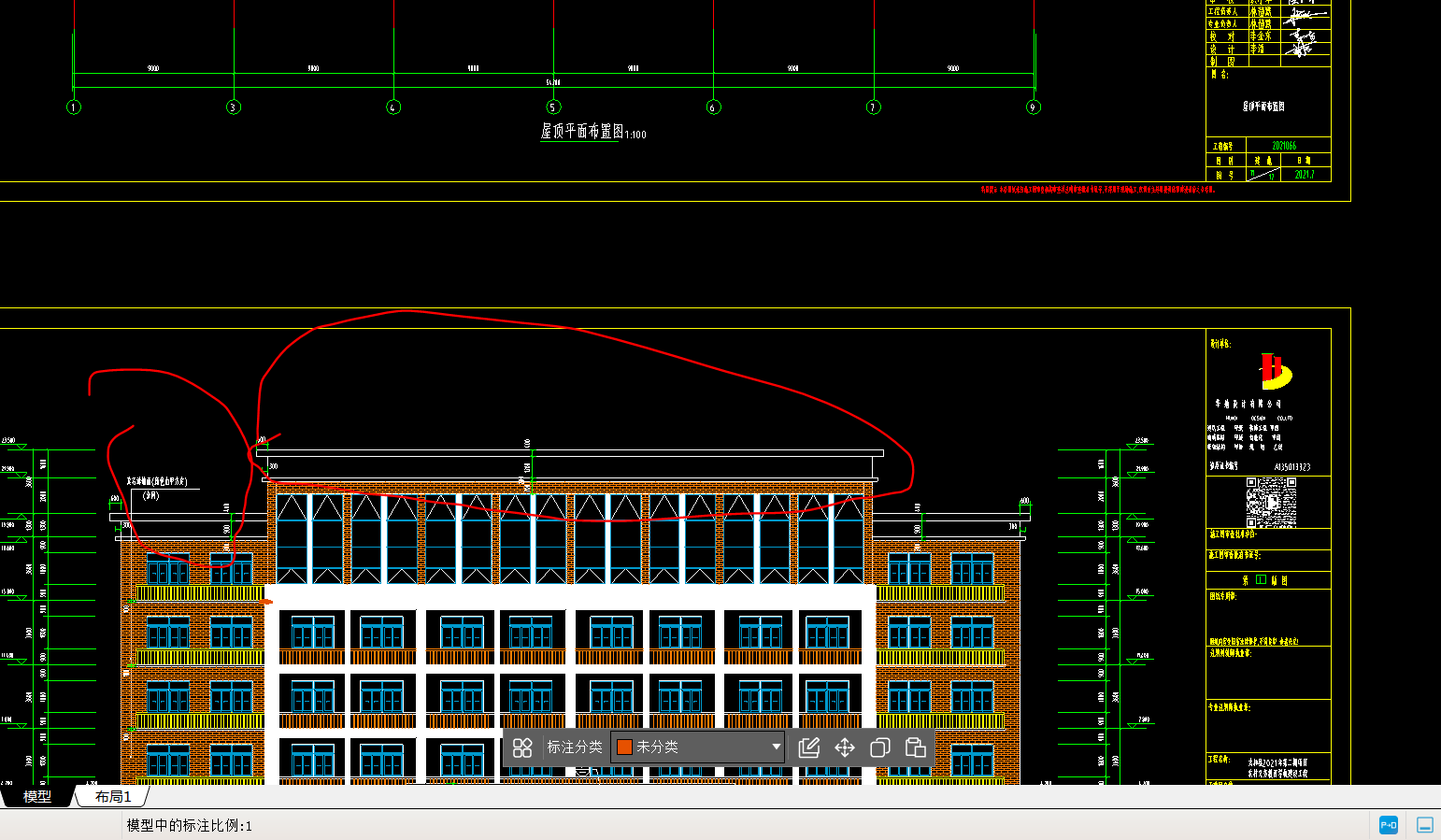Viewport: 1441px width, 840px height.
Task: Click the 模型中的标注比例:1 status text
Action: coord(190,826)
